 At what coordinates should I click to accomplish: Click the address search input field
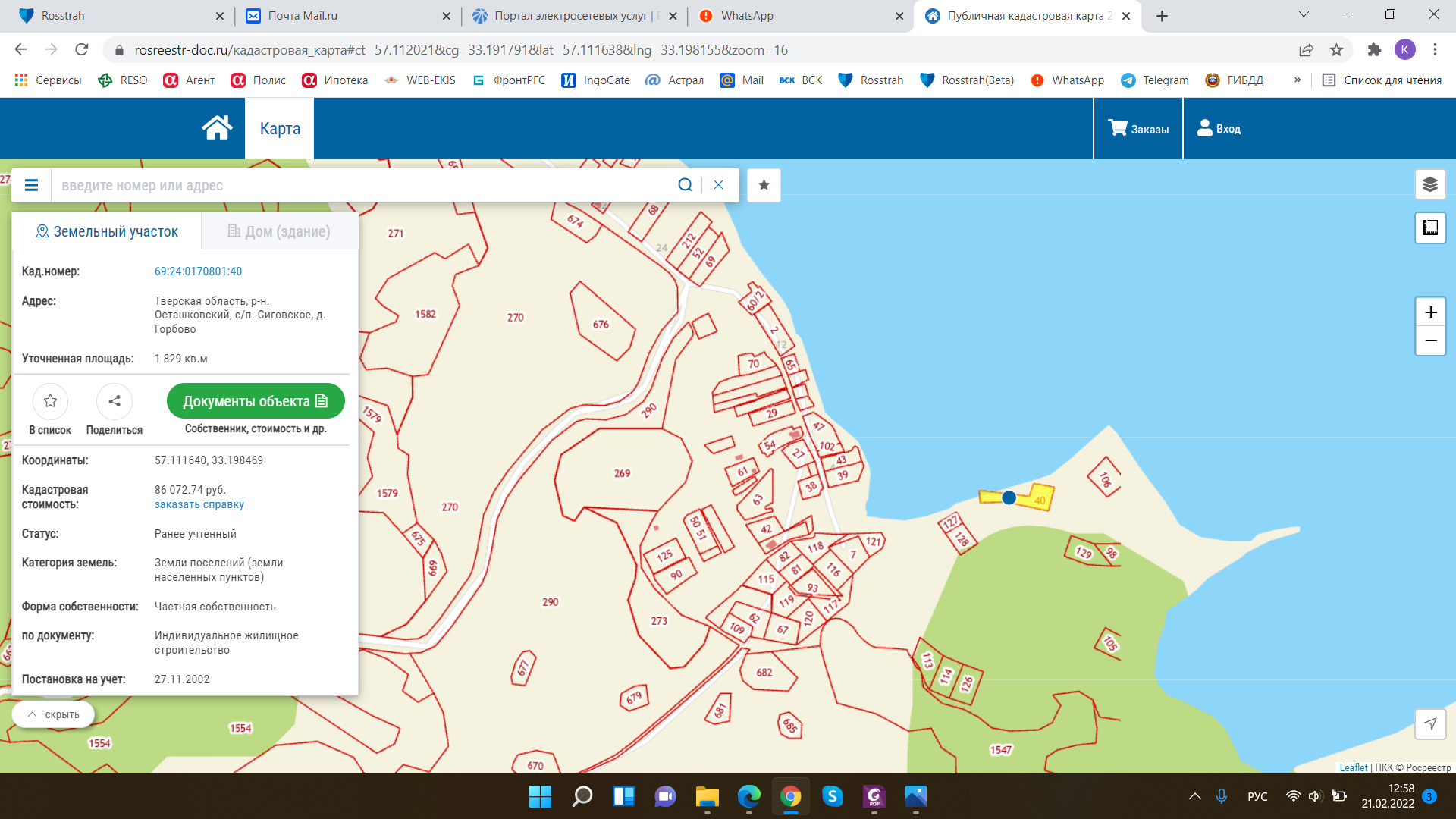364,185
